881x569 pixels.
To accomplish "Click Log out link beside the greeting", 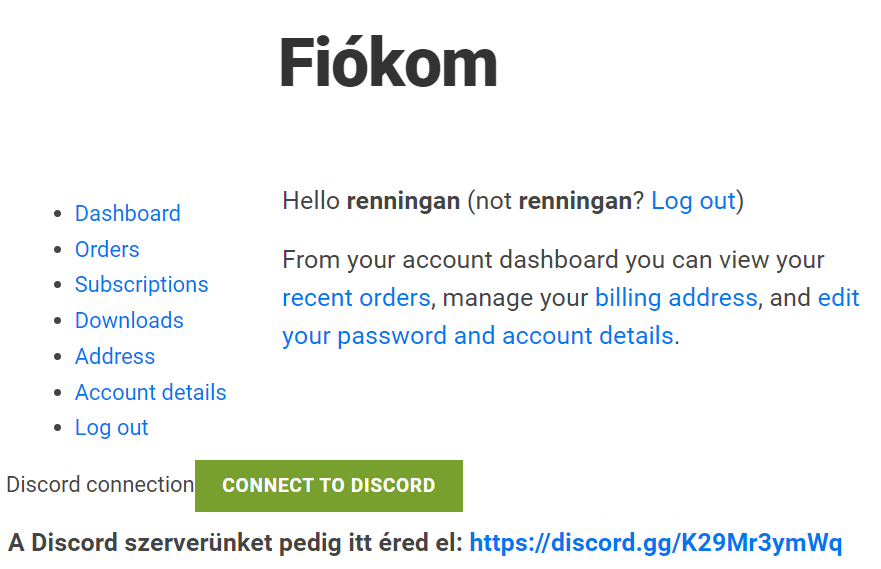I will (692, 200).
